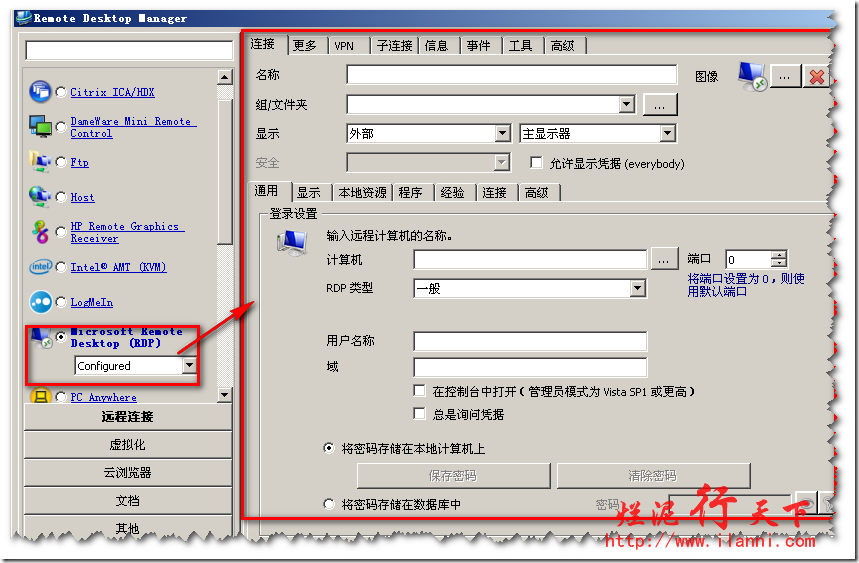The image size is (859, 563).
Task: Remove image with the red X button
Action: coord(817,77)
